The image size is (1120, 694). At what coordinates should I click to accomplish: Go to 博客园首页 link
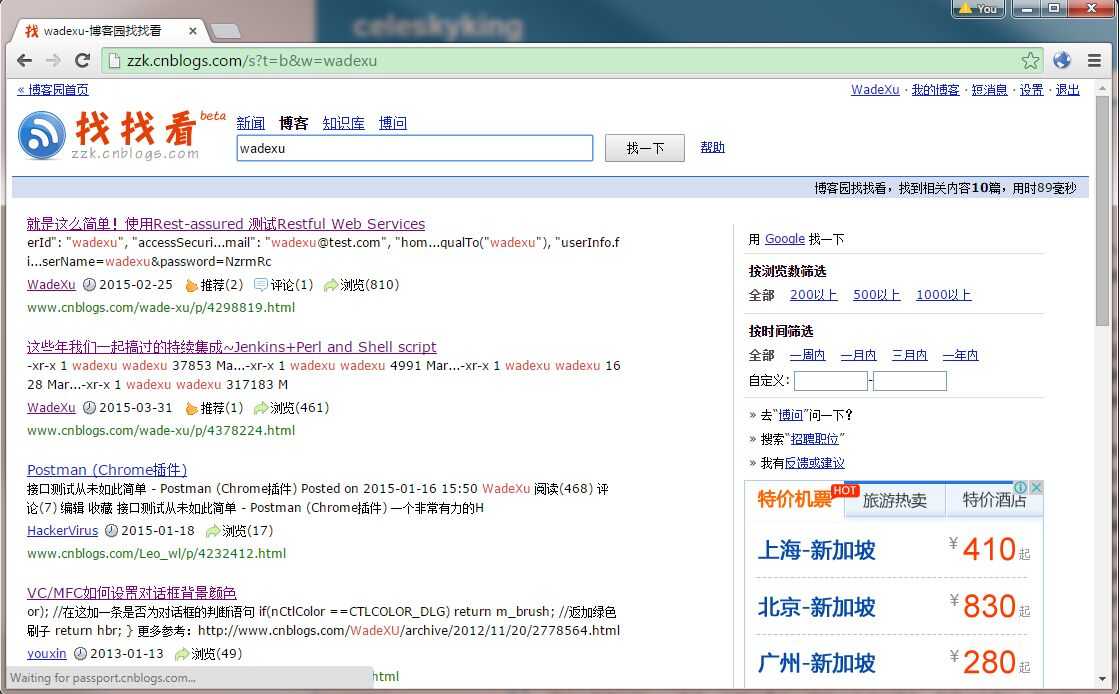53,89
